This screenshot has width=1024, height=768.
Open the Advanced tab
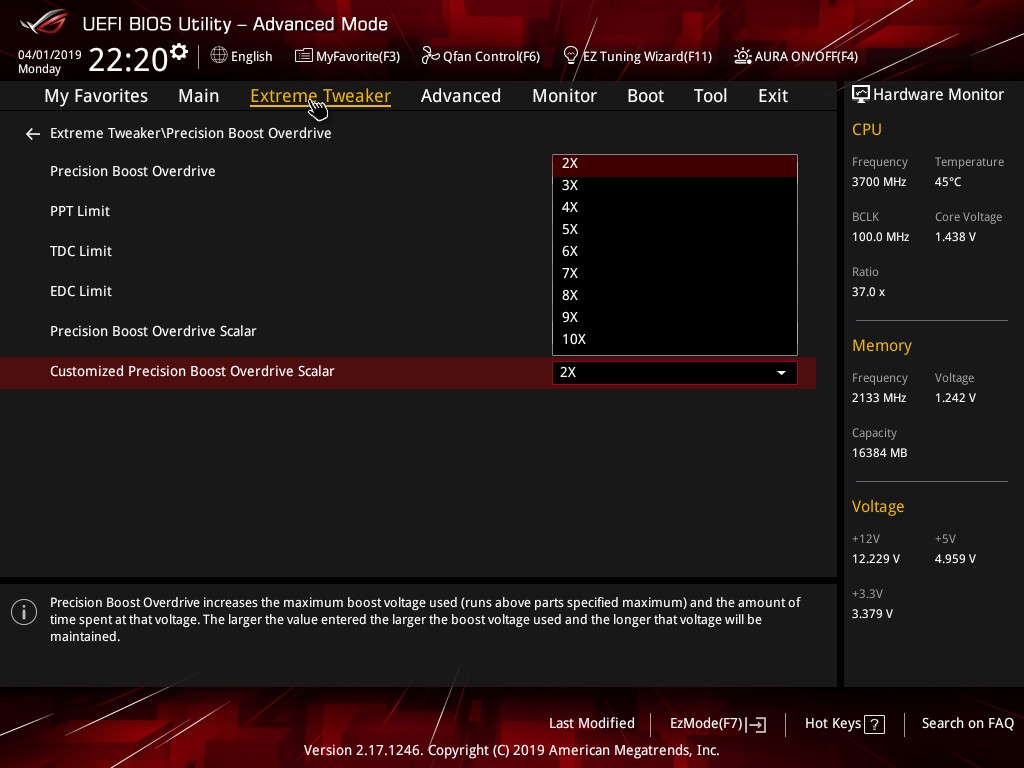[x=461, y=96]
